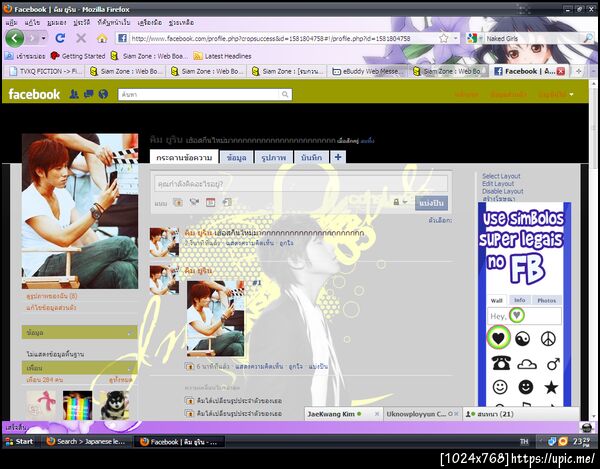Open the posted photo thumbnail on the wall
The width and height of the screenshot is (600, 469).
click(215, 319)
